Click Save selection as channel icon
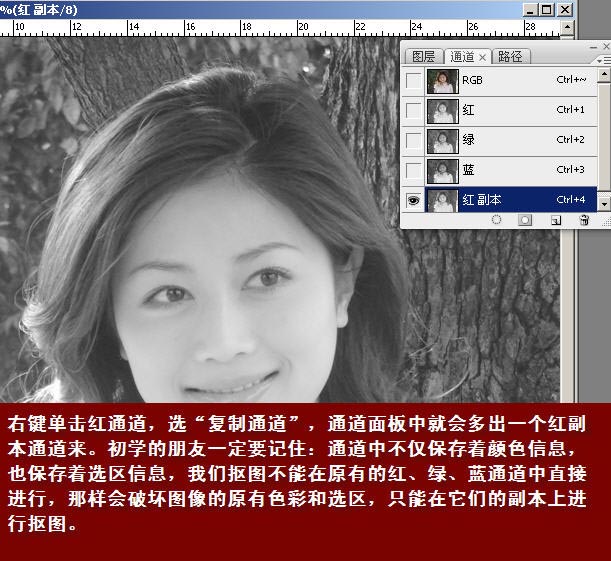Screen dimensions: 611x561 tap(525, 220)
